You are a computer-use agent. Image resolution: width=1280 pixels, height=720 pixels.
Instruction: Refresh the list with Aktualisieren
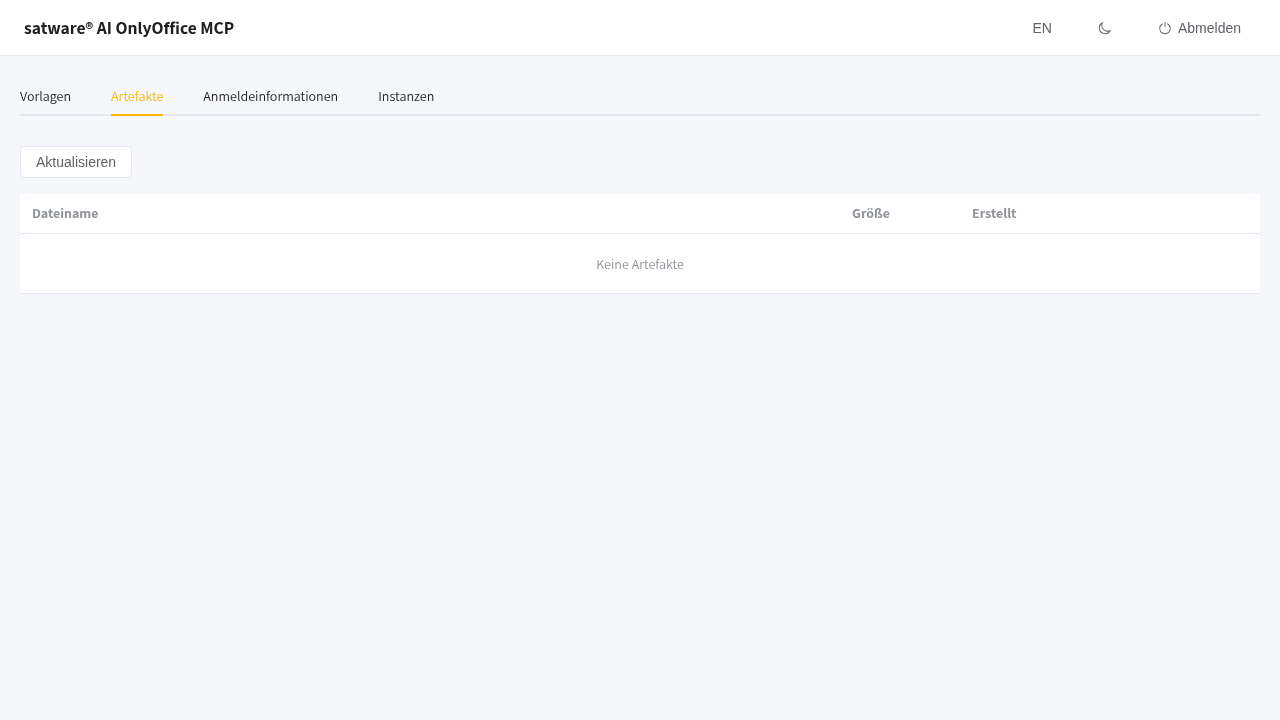[76, 162]
